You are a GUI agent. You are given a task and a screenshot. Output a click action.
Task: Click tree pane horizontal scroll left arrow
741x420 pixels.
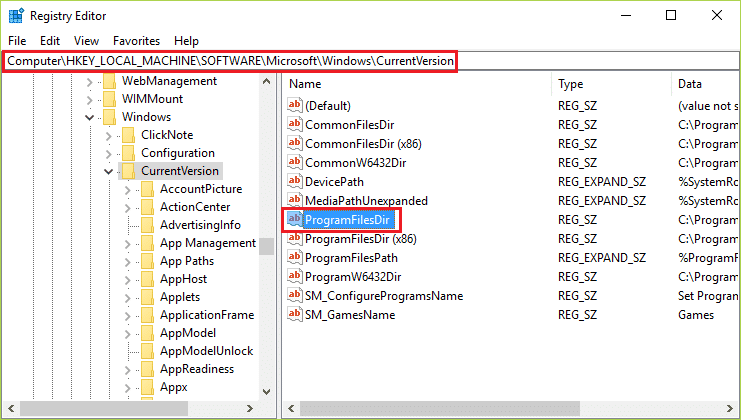tap(11, 408)
